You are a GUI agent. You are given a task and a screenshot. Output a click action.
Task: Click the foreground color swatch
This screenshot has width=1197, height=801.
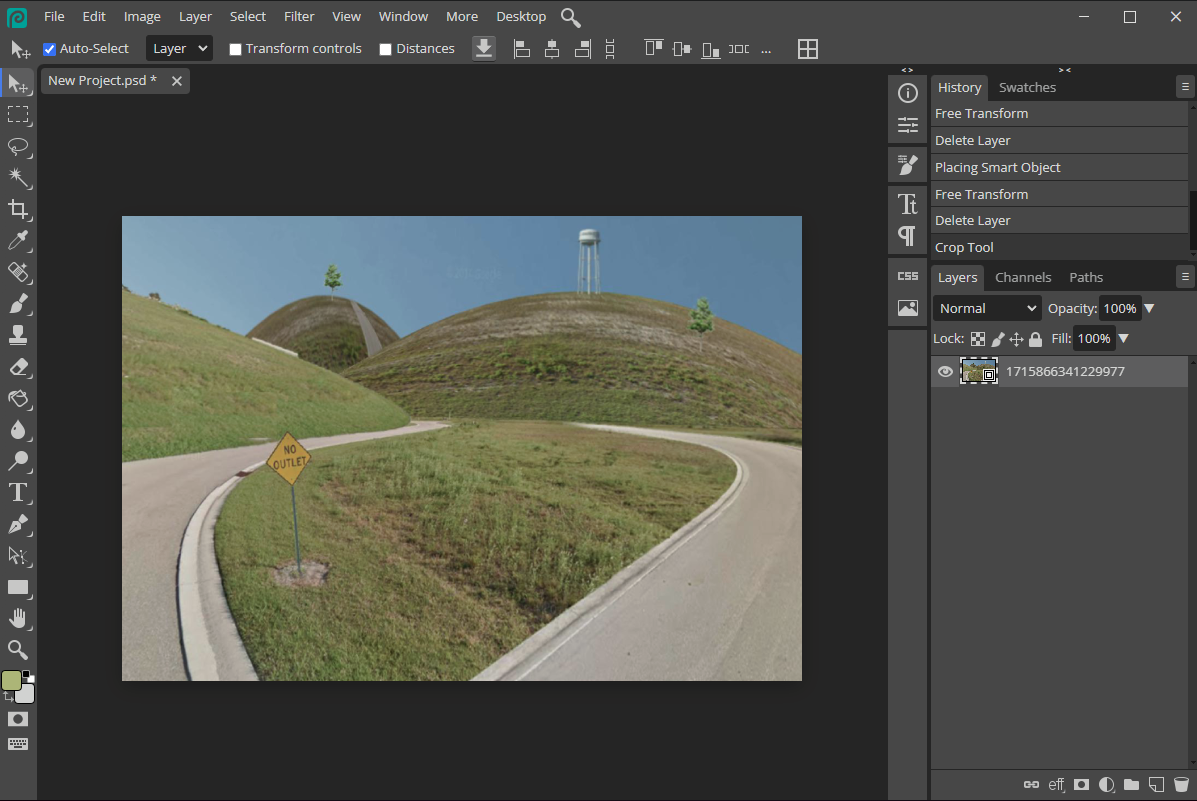(11, 680)
